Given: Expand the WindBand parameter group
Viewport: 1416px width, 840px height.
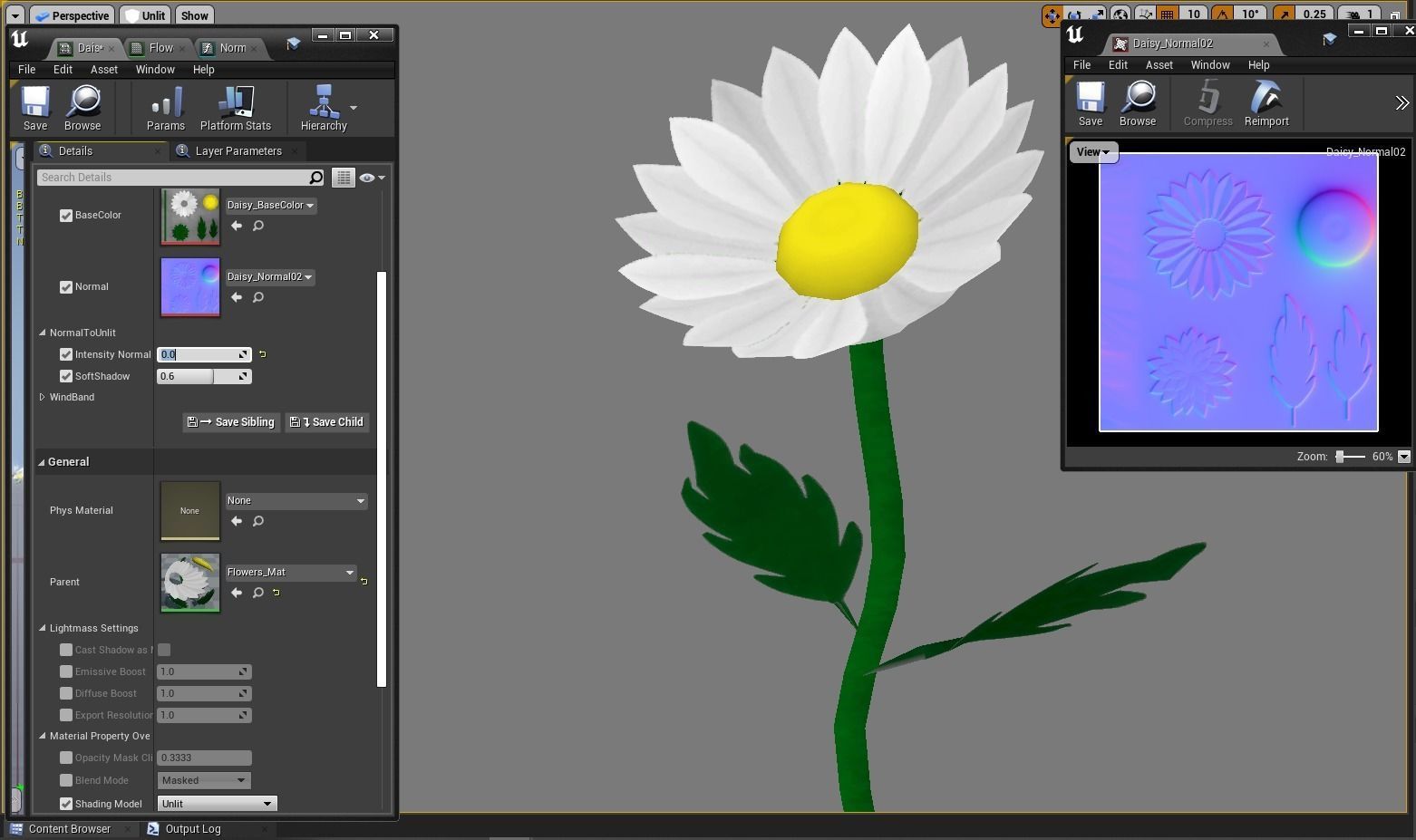Looking at the screenshot, I should click(x=43, y=397).
